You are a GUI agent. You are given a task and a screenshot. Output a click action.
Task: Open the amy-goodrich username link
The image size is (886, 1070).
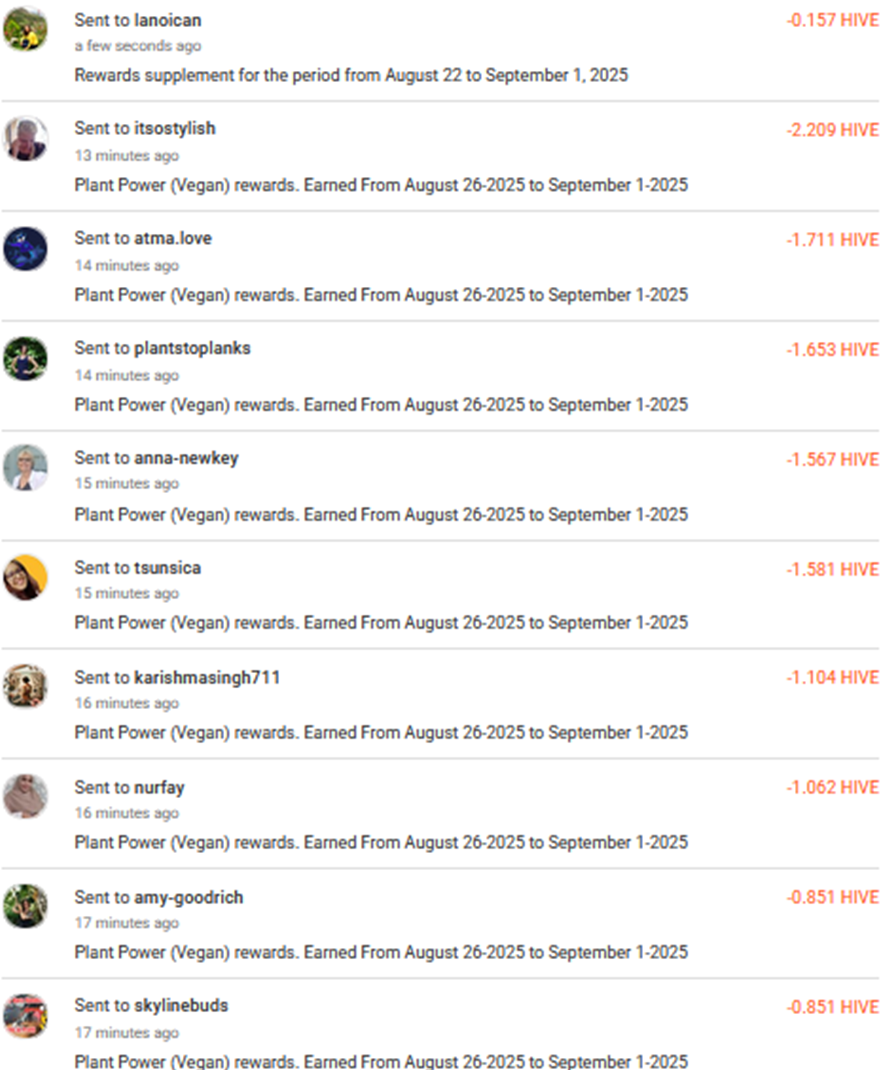point(188,897)
